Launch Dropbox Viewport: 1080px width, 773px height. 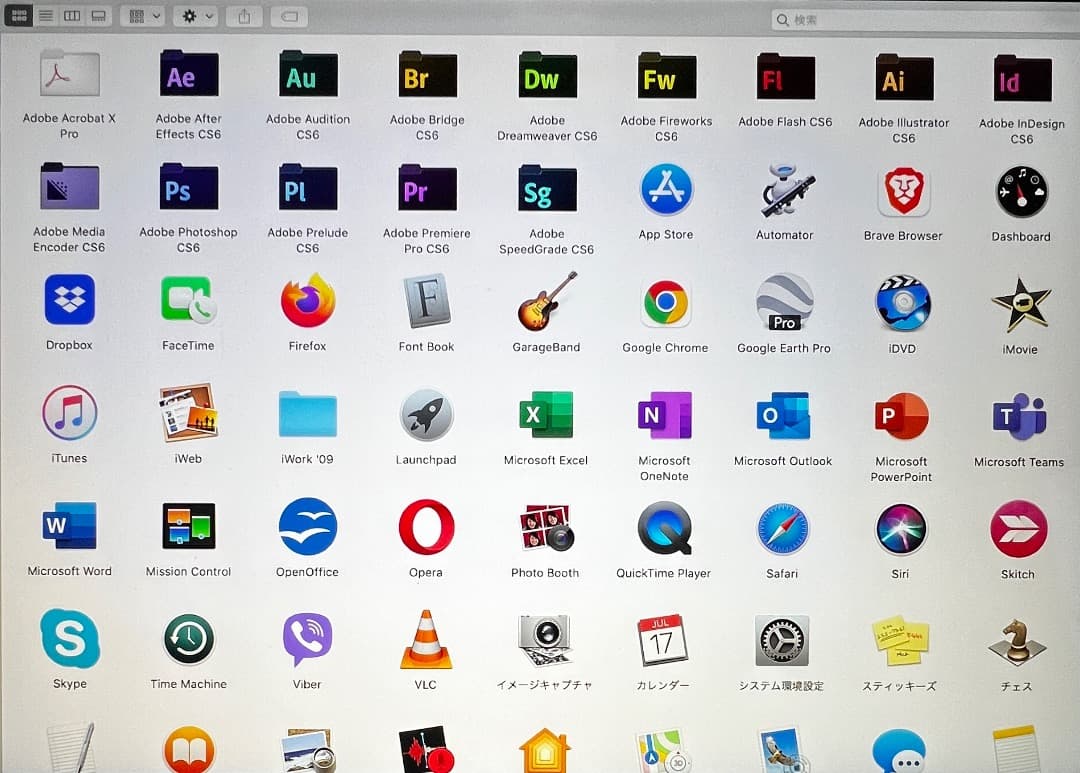pyautogui.click(x=69, y=301)
